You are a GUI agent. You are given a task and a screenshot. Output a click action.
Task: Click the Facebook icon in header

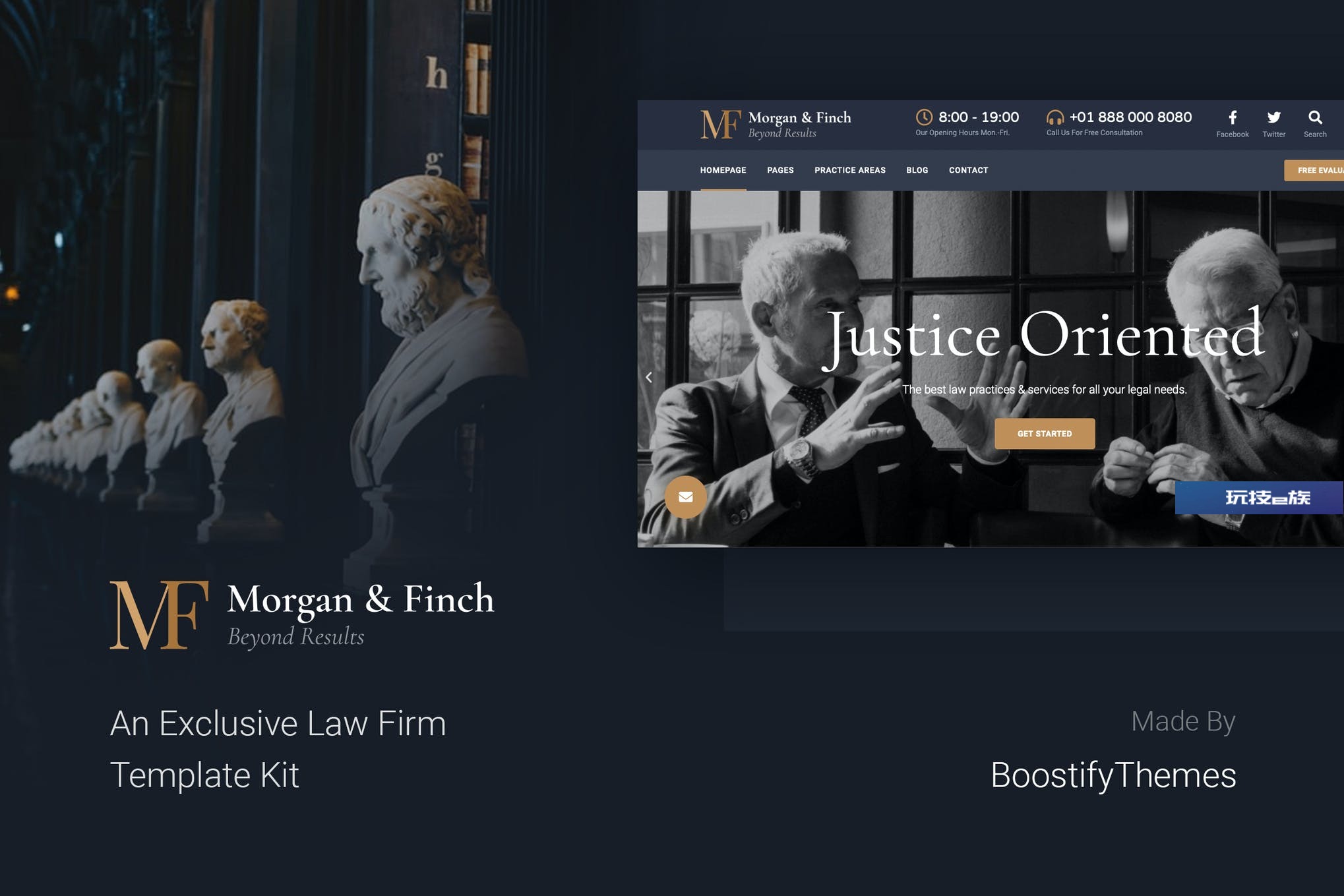click(x=1232, y=118)
